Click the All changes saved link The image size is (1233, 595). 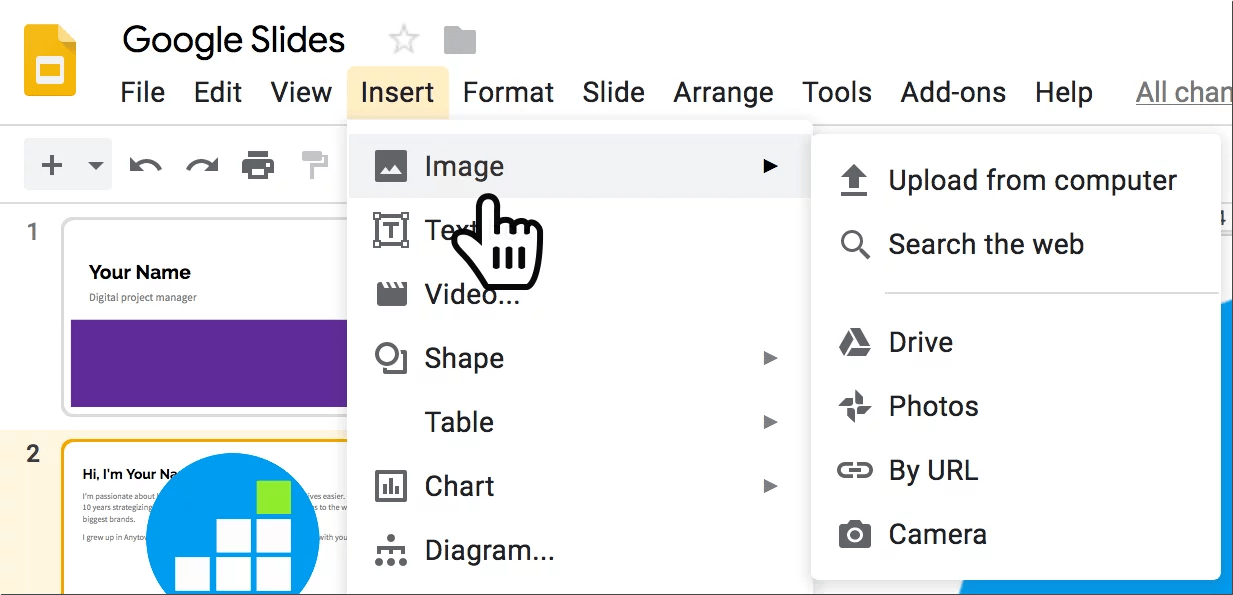[x=1184, y=93]
